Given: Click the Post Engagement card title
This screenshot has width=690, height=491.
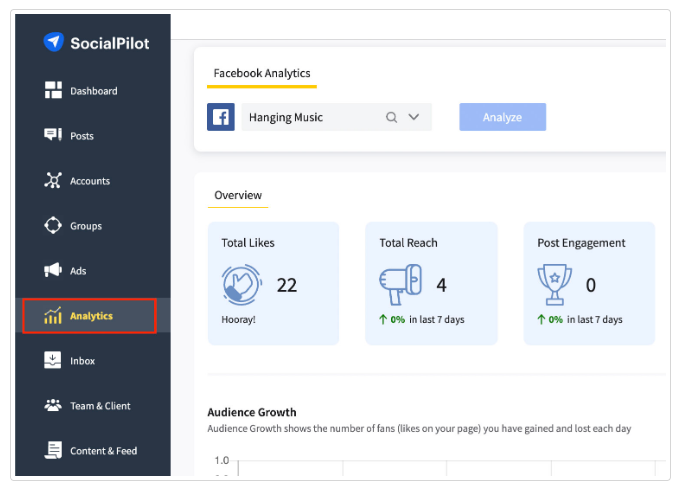Looking at the screenshot, I should (581, 243).
